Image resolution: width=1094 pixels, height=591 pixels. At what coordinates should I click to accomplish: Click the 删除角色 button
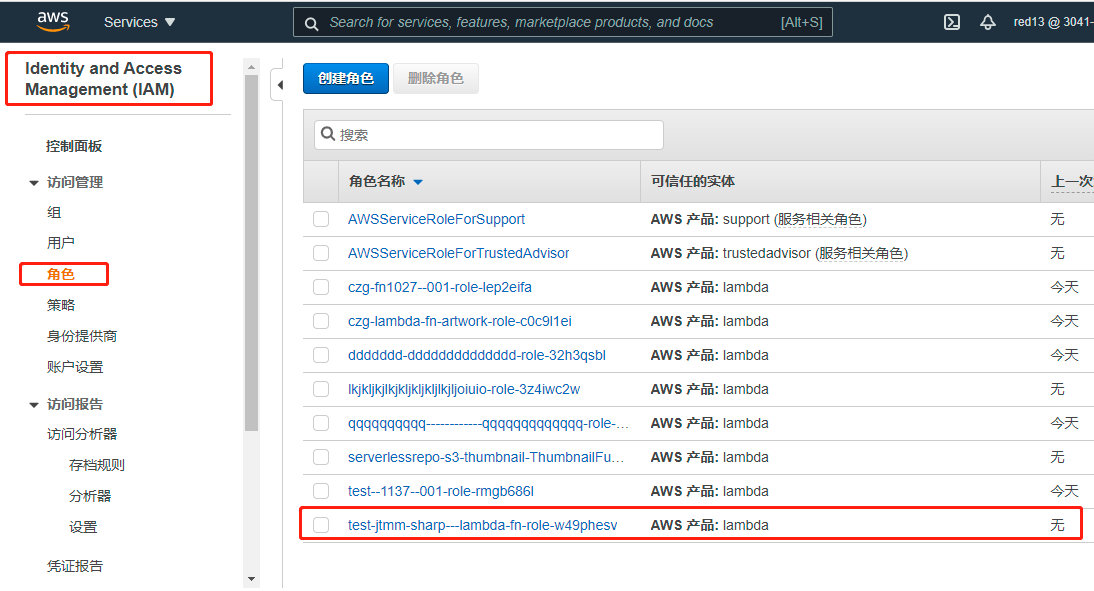[x=436, y=78]
